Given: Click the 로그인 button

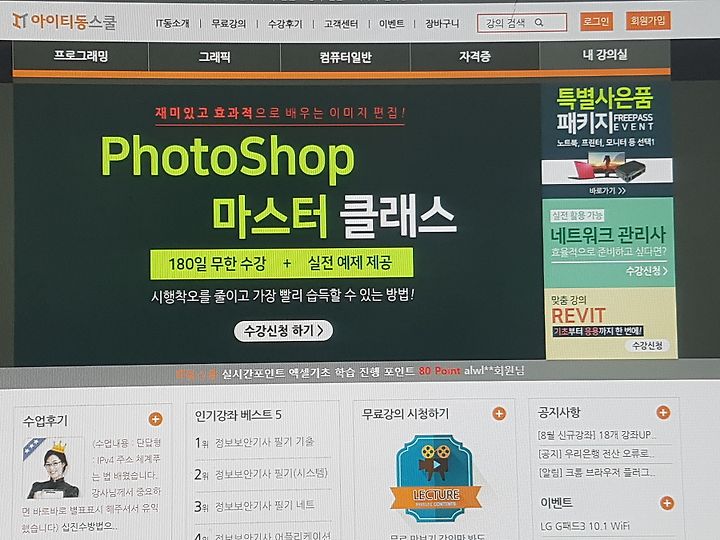Looking at the screenshot, I should [596, 21].
